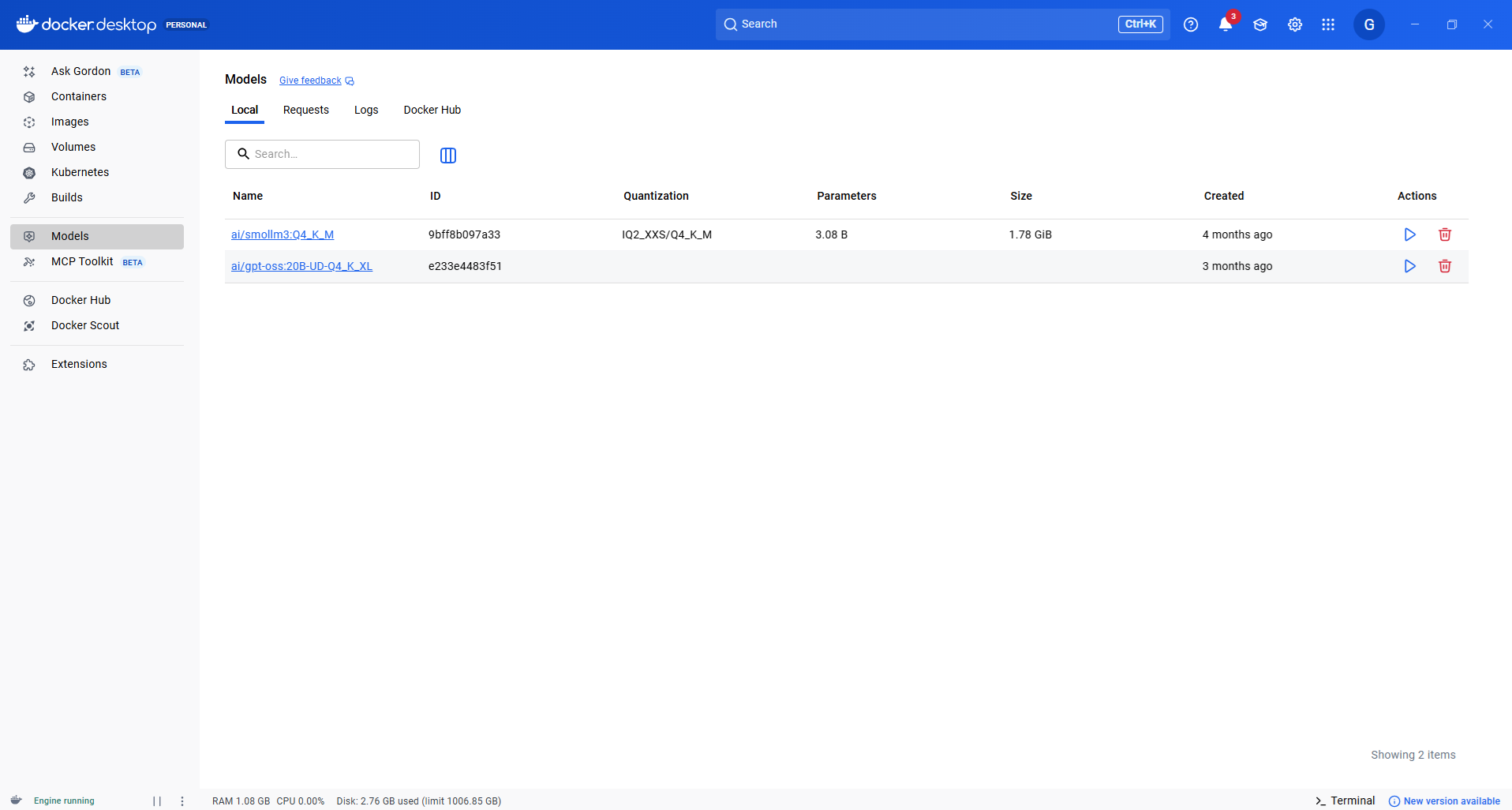Click the IQ2_XXS/Q4_K_M quantization value

(667, 234)
